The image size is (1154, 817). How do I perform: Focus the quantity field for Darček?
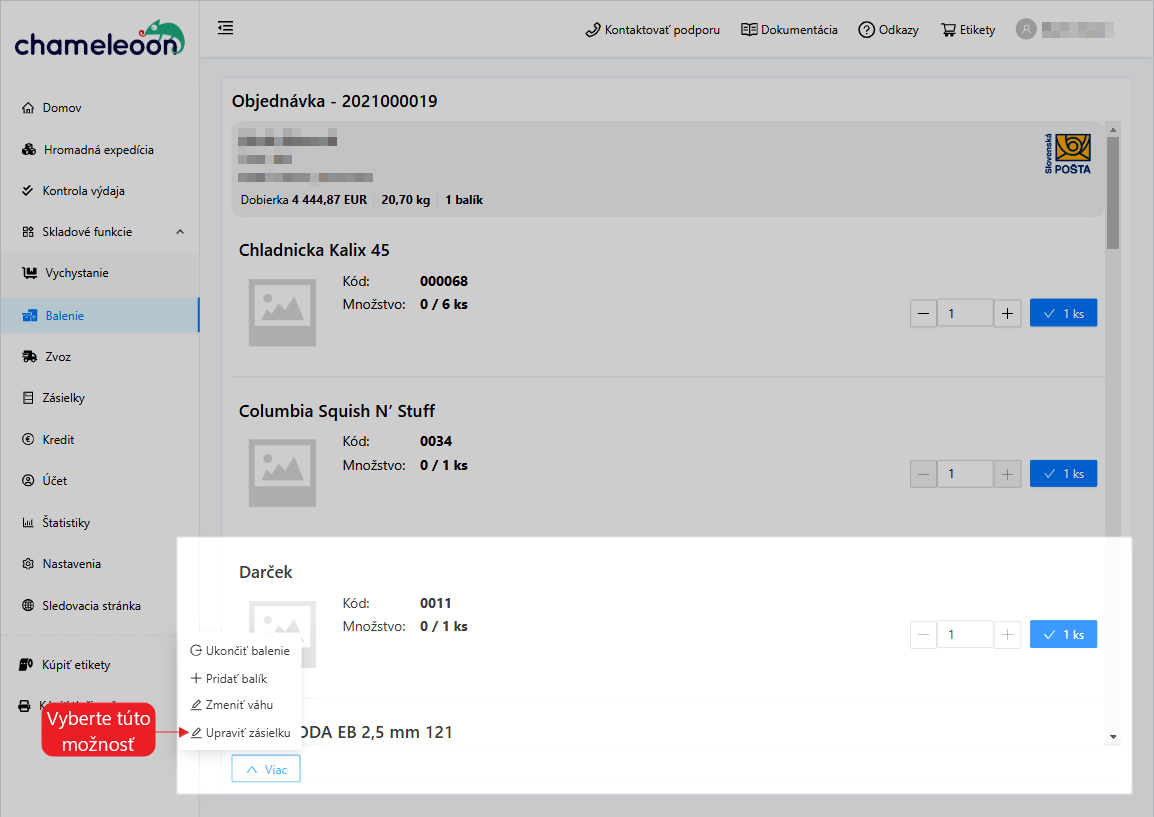[x=964, y=635]
